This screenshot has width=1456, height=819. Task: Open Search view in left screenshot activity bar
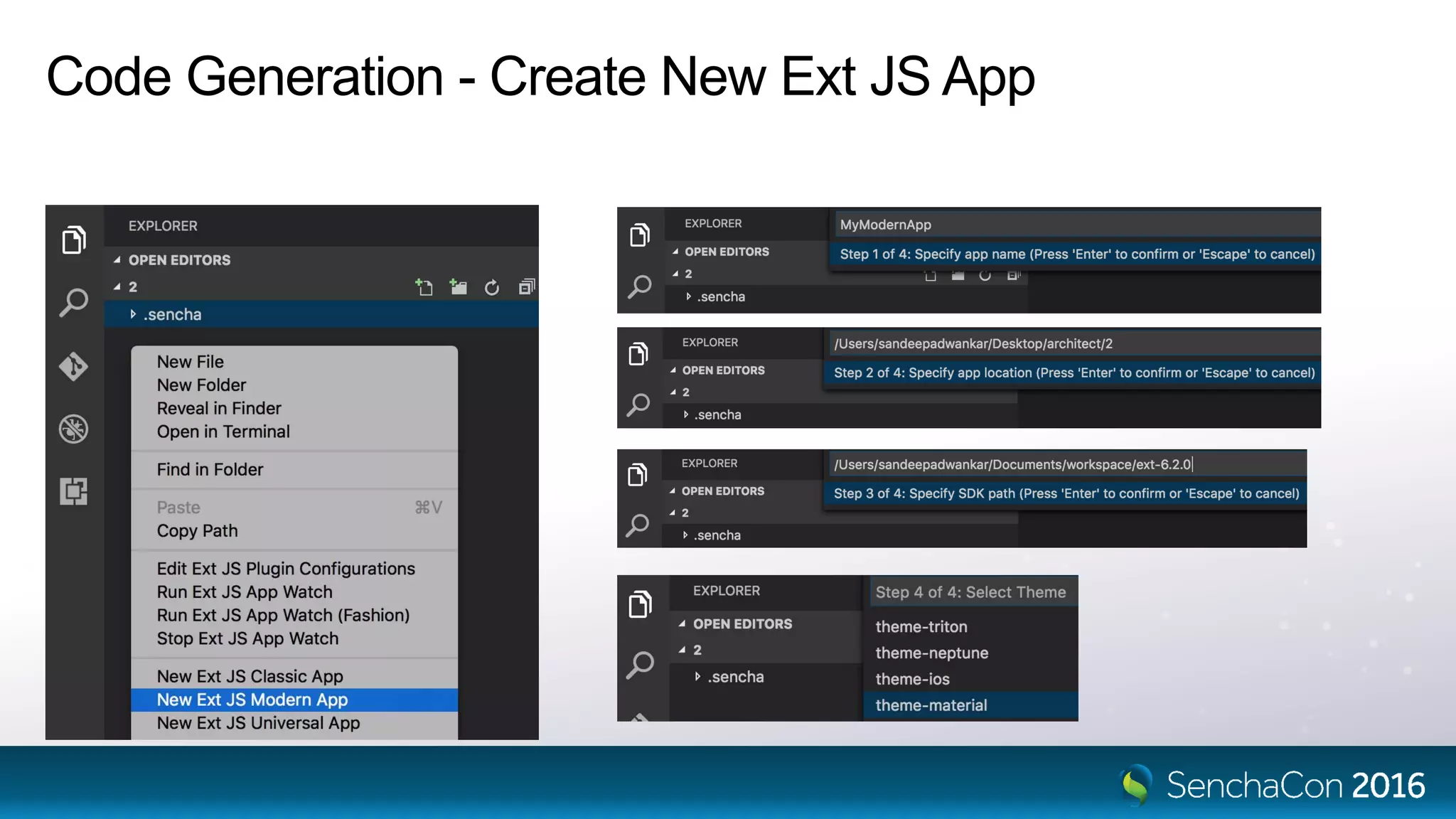[x=74, y=302]
